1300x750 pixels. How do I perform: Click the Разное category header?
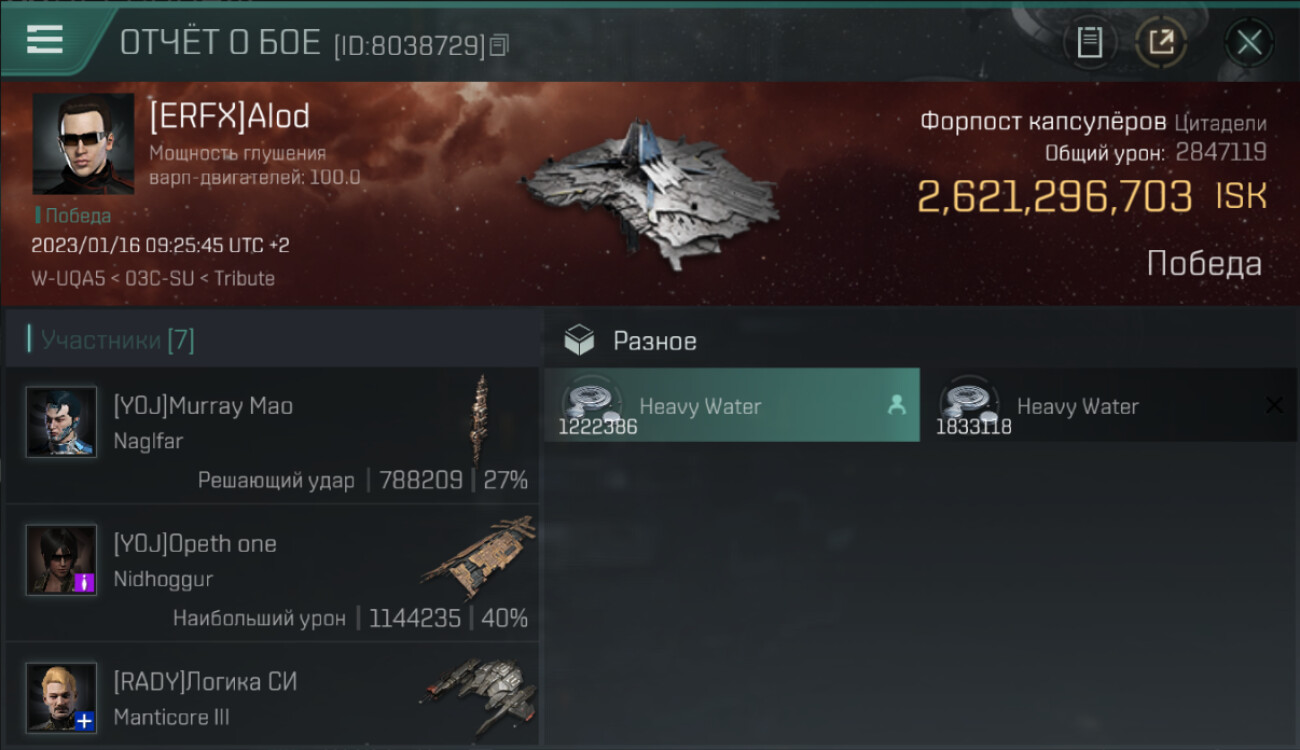pos(655,341)
